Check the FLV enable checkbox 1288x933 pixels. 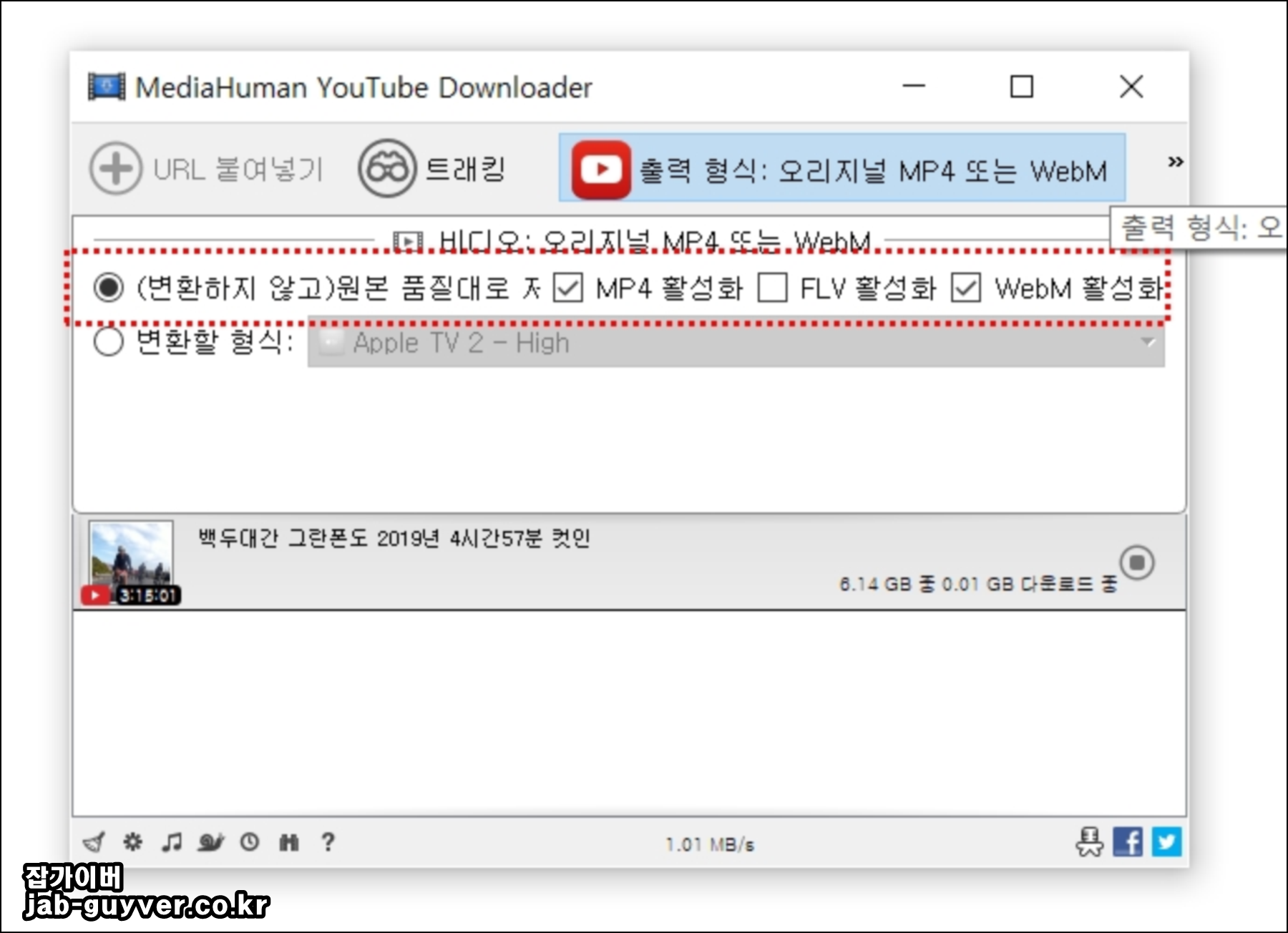773,288
